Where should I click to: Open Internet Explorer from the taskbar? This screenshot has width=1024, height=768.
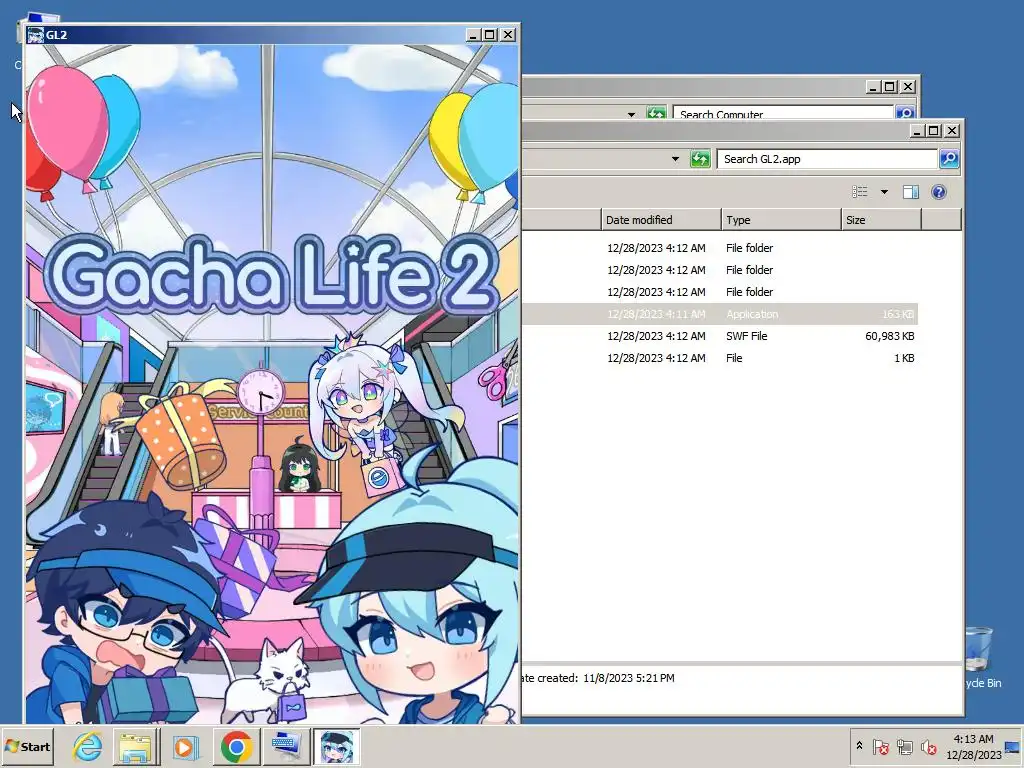pos(87,746)
